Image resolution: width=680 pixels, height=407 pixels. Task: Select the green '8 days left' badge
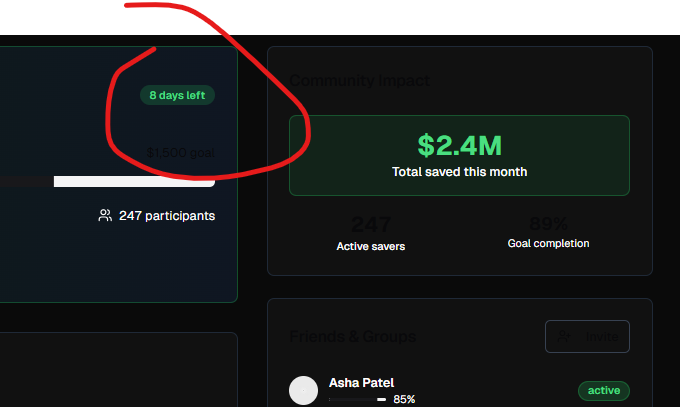click(177, 95)
